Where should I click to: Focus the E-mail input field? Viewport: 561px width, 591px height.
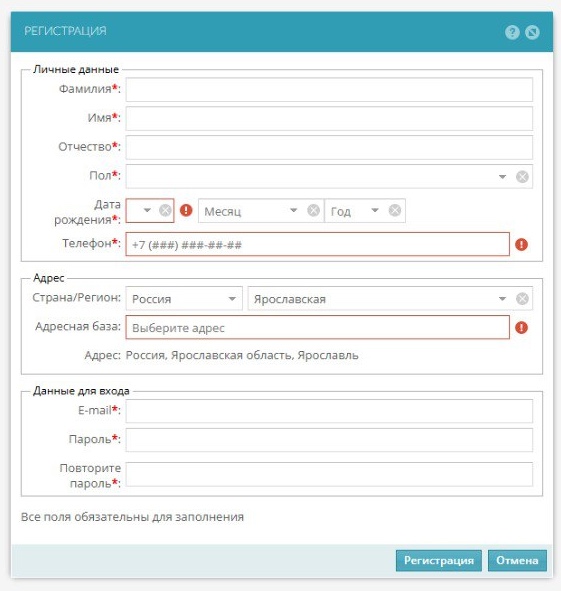(x=329, y=411)
